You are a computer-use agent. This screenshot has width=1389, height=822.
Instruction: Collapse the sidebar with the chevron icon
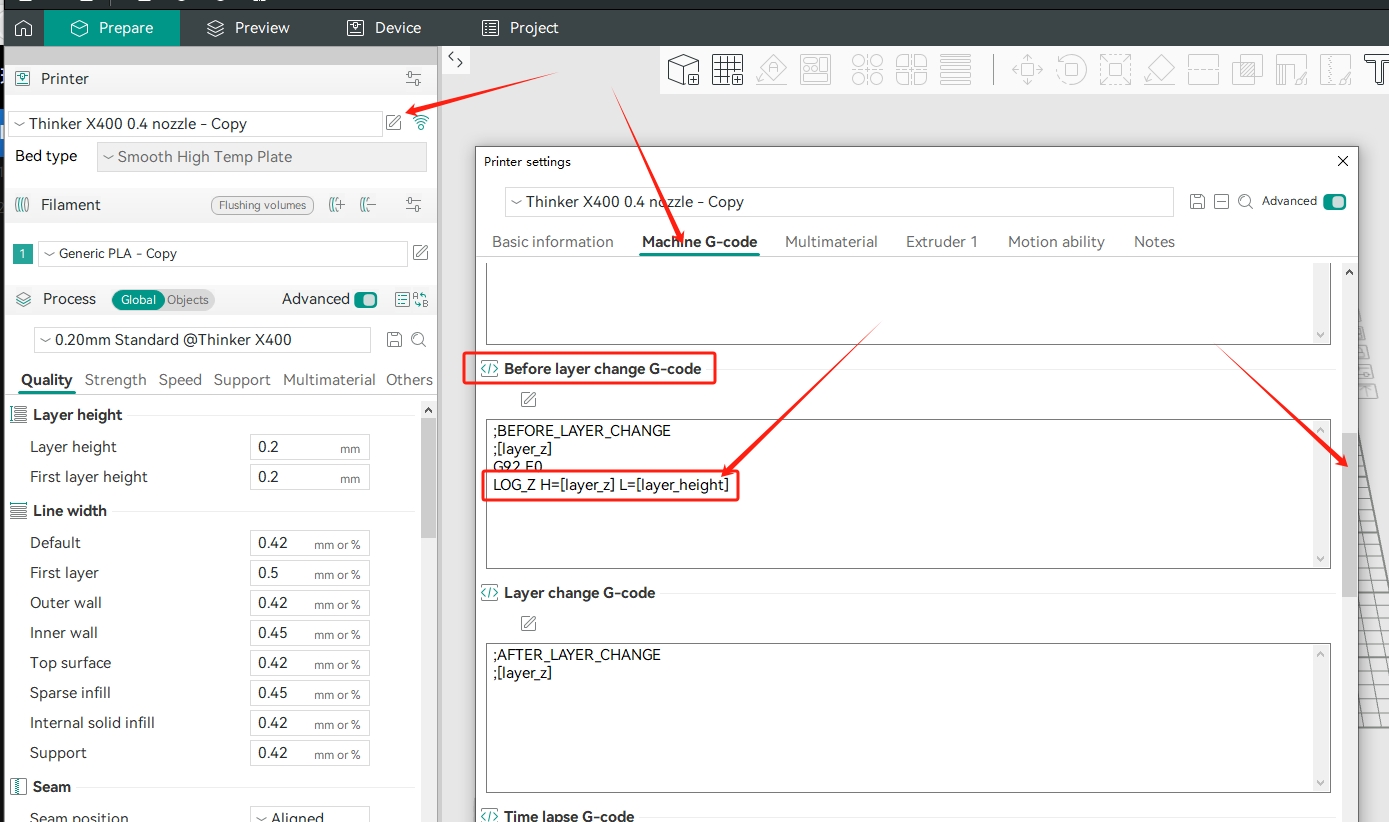(455, 60)
